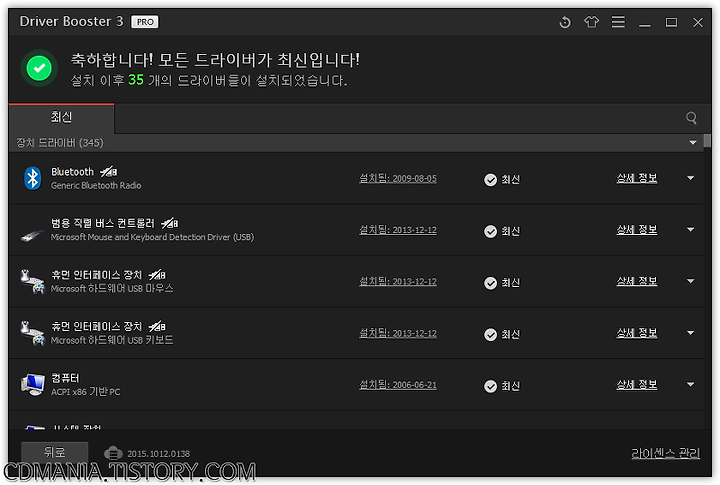The image size is (720, 485).
Task: Click the USB 마우스 device icon
Action: pos(33,282)
